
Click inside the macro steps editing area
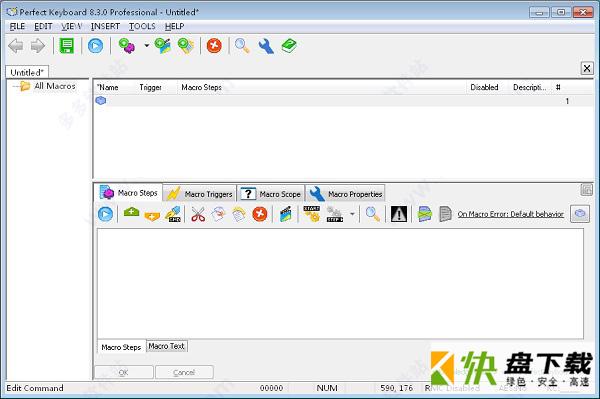tap(340, 283)
